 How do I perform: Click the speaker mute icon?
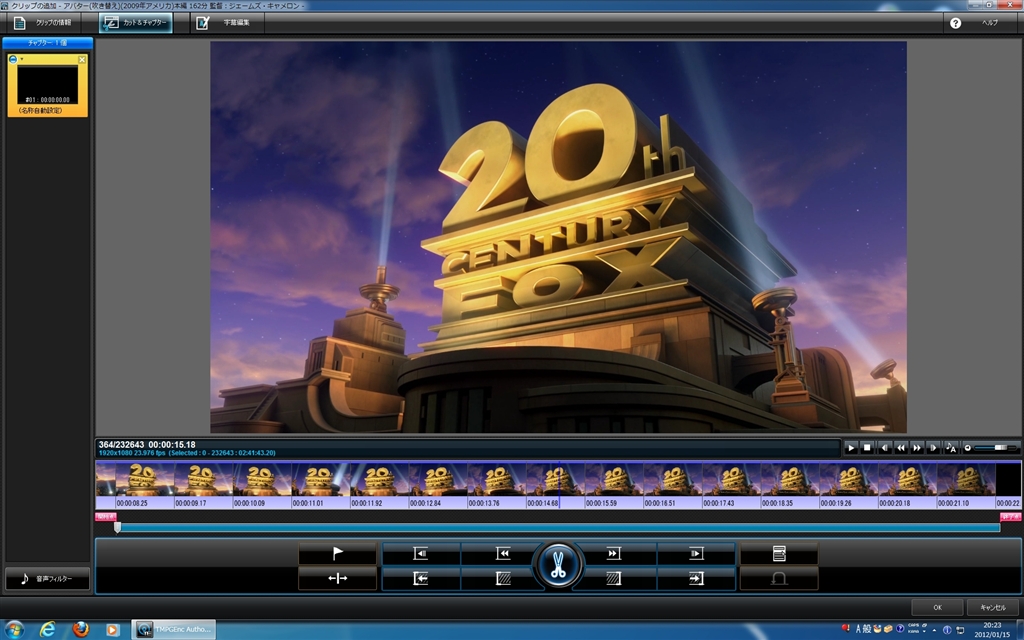[967, 448]
